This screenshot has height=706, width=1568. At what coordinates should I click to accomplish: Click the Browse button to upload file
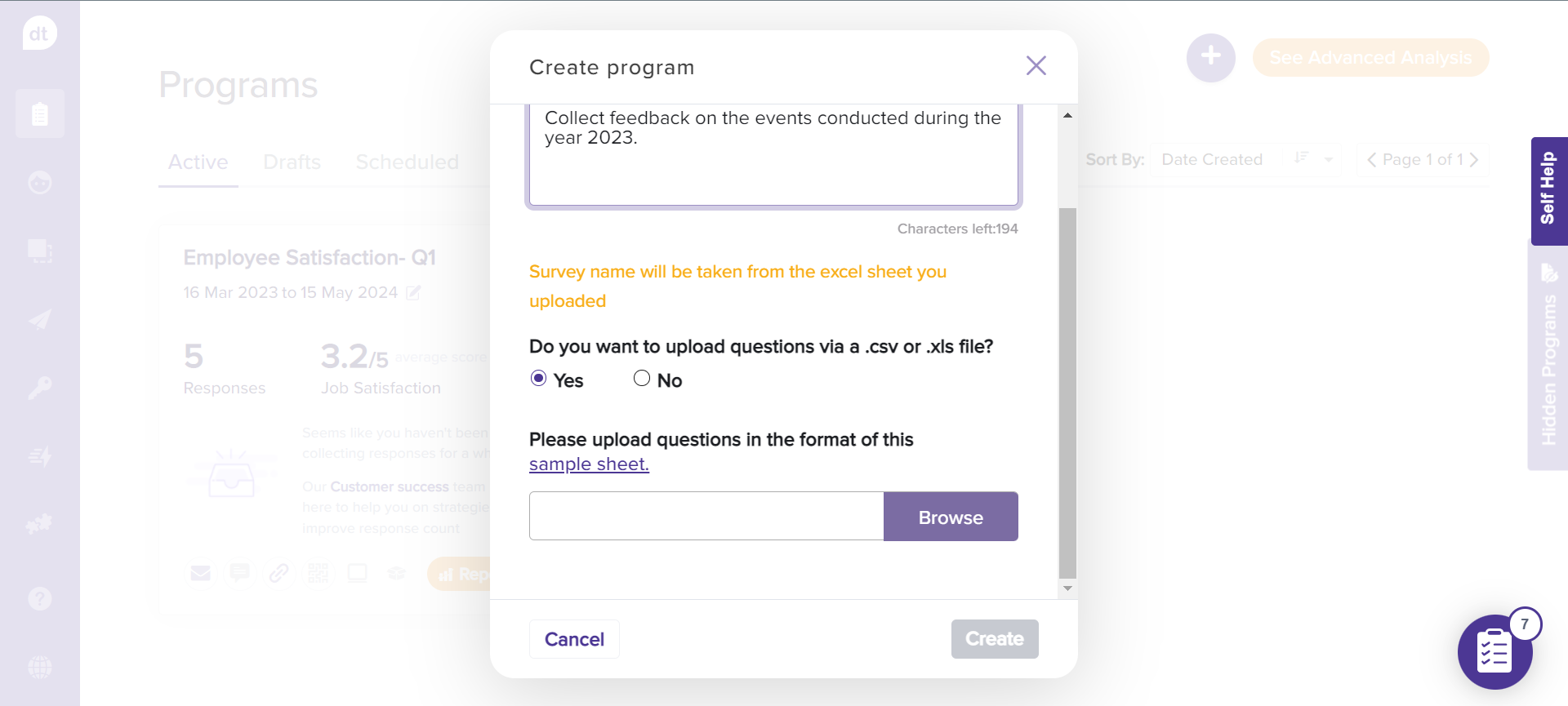click(951, 517)
